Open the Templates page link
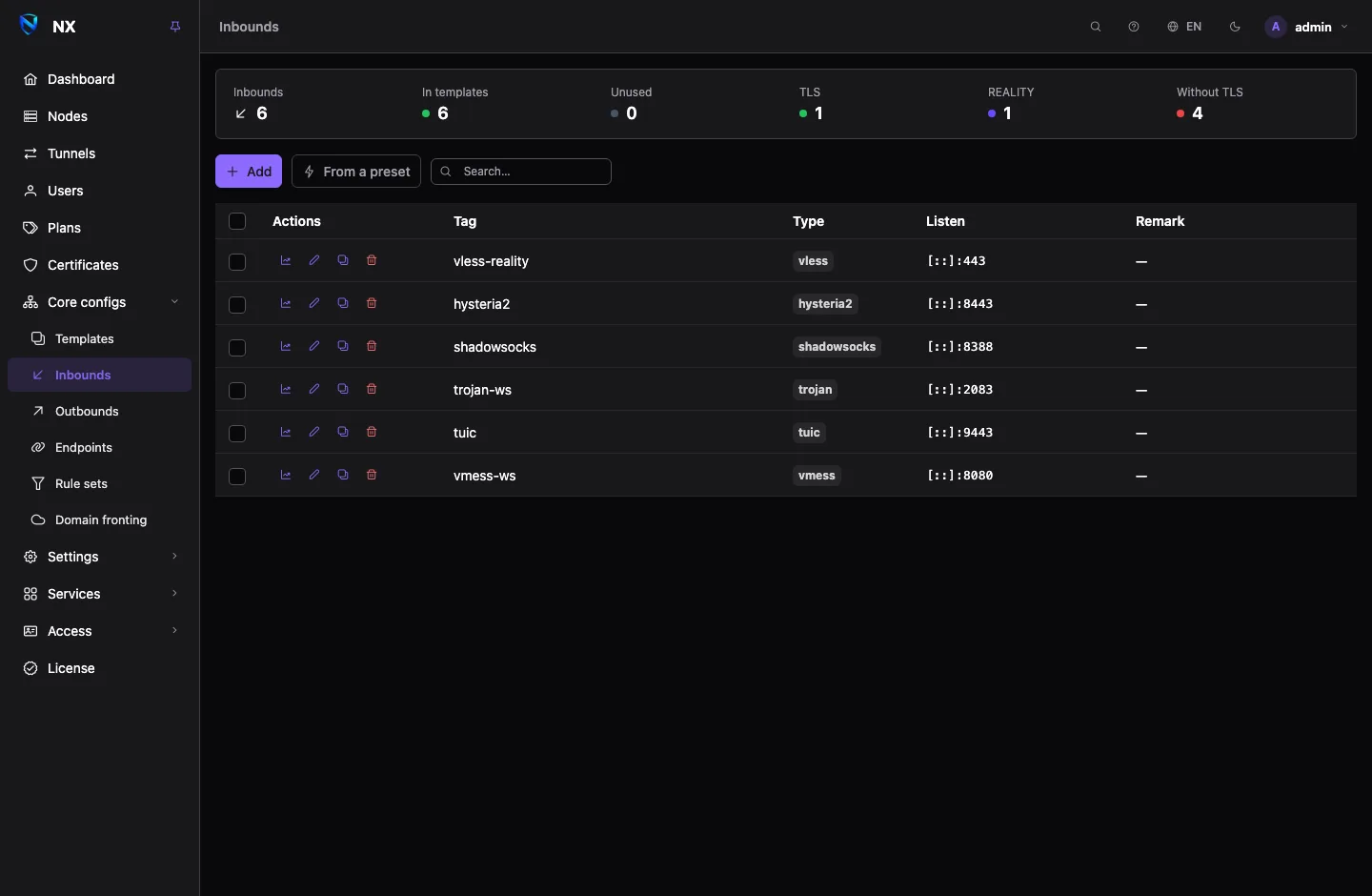 100,338
